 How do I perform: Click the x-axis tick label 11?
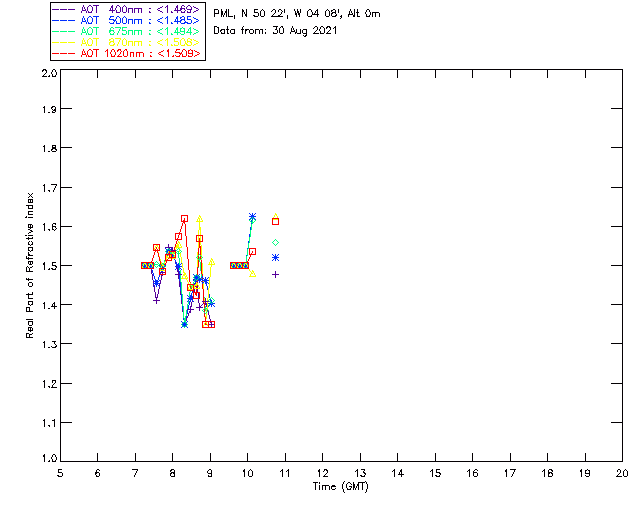[285, 473]
